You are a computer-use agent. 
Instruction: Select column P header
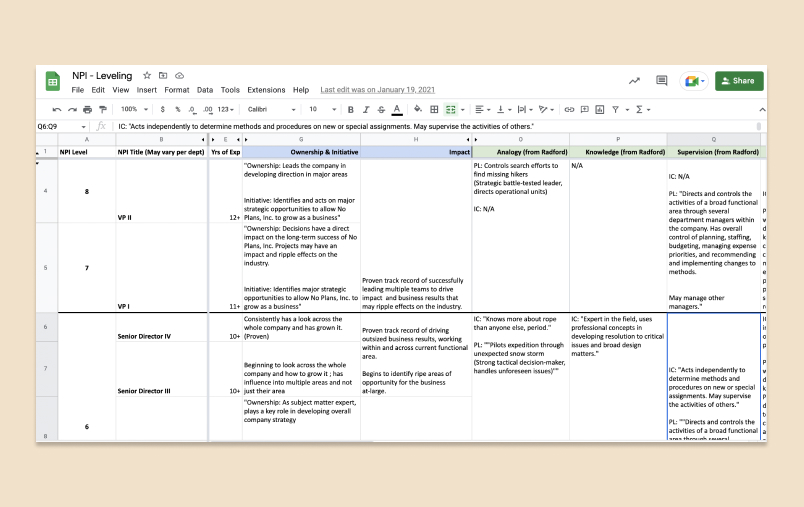(618, 139)
